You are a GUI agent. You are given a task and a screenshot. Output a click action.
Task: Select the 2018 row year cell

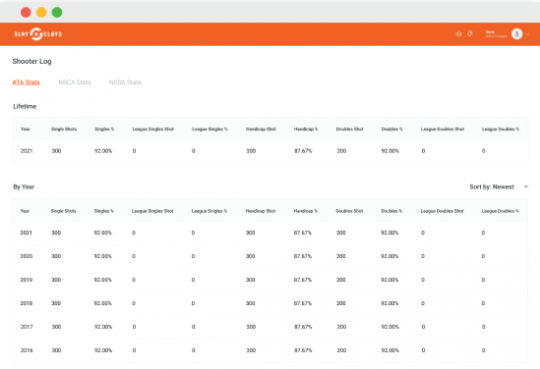[26, 303]
